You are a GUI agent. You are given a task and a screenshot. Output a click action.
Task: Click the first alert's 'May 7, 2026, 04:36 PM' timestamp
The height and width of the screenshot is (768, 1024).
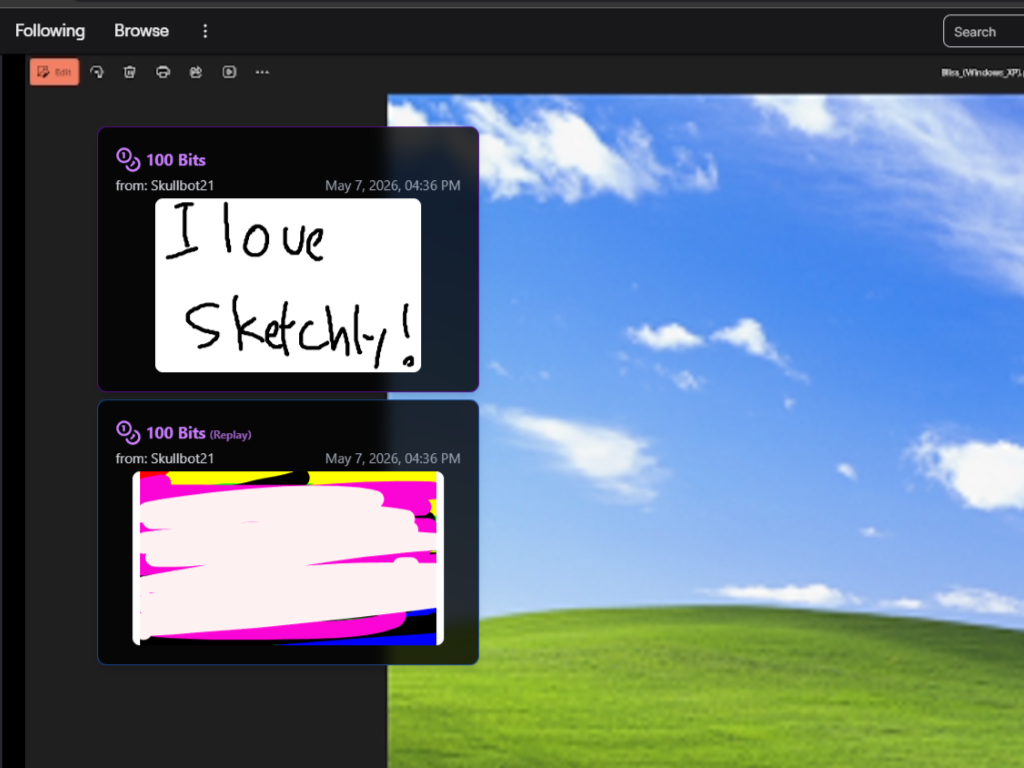pyautogui.click(x=392, y=185)
